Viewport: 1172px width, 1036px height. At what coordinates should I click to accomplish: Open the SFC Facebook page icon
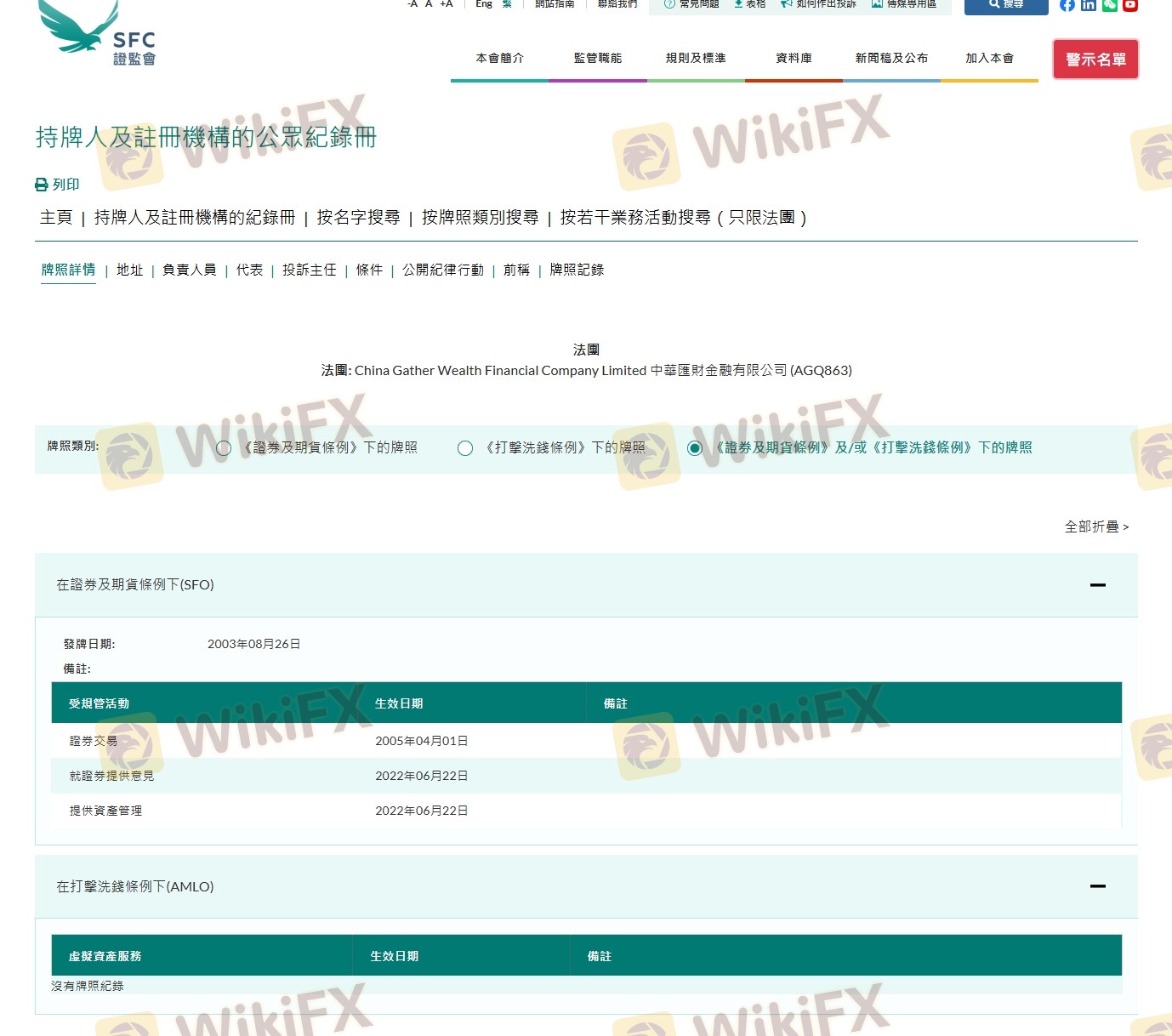[1067, 5]
